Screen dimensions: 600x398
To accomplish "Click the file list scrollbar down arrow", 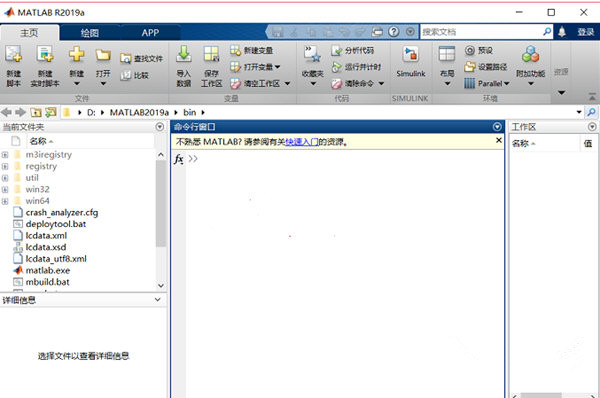I will point(161,286).
